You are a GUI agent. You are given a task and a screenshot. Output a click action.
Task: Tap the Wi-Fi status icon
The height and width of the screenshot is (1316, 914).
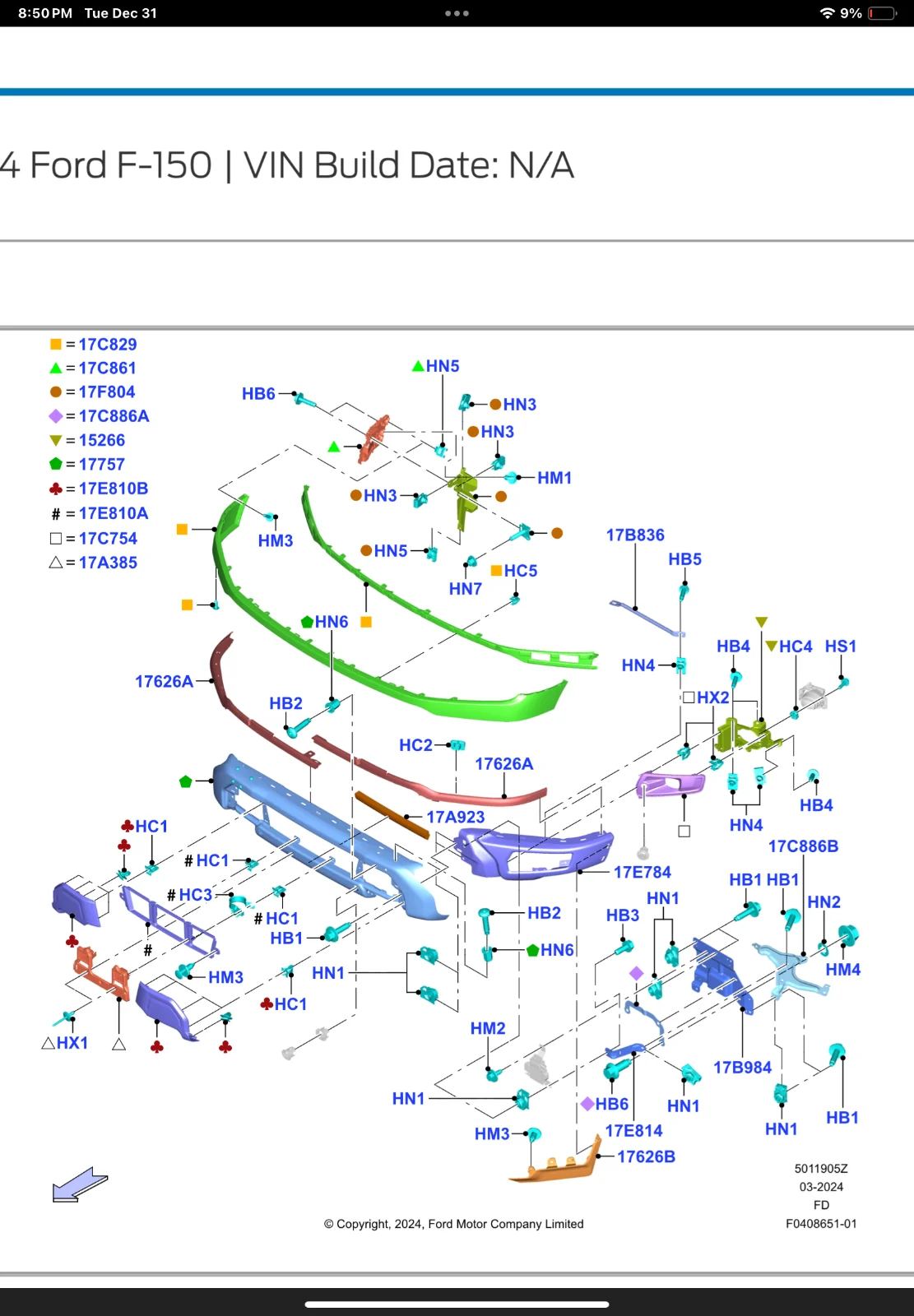pyautogui.click(x=828, y=13)
